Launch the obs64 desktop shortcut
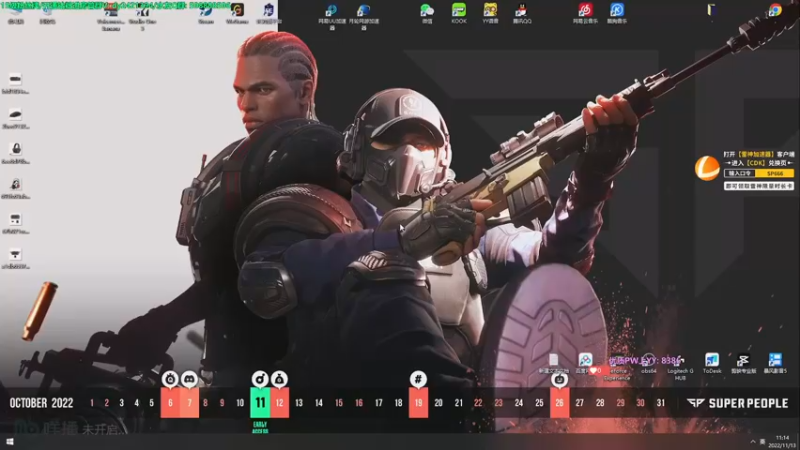Viewport: 800px width, 450px height. pyautogui.click(x=648, y=363)
